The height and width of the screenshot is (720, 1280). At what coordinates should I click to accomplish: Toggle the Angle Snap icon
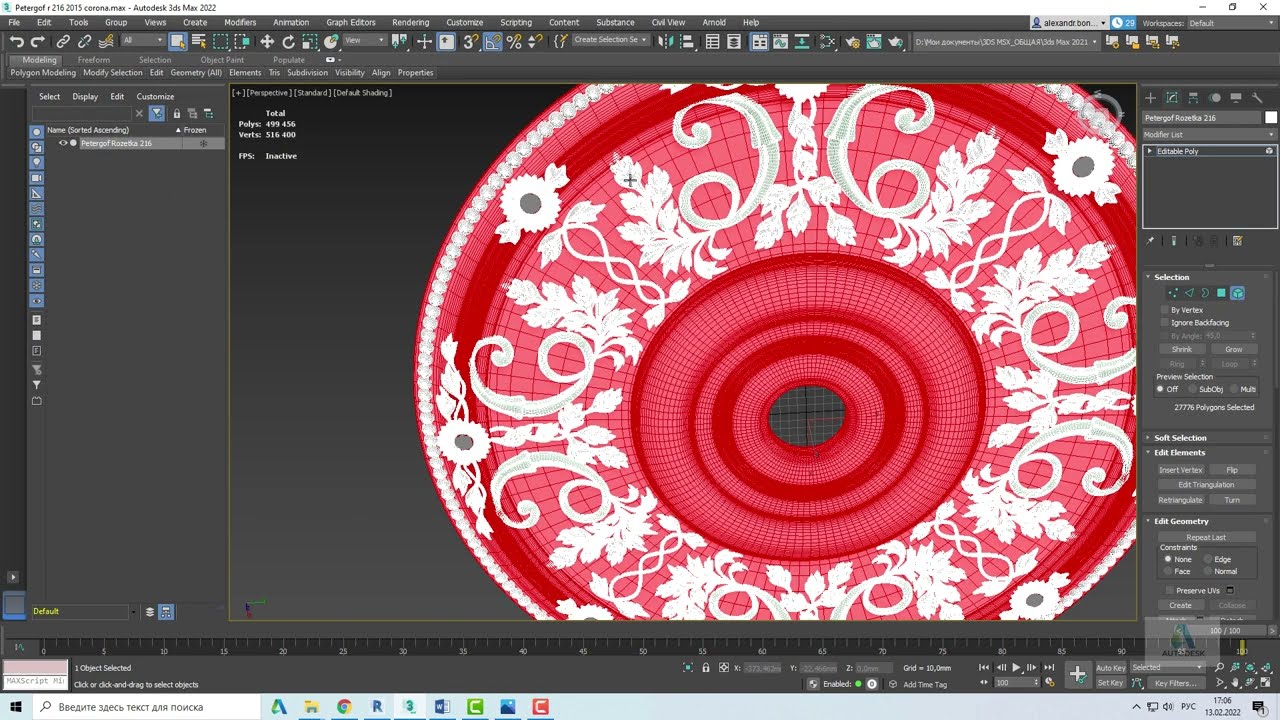(x=492, y=41)
